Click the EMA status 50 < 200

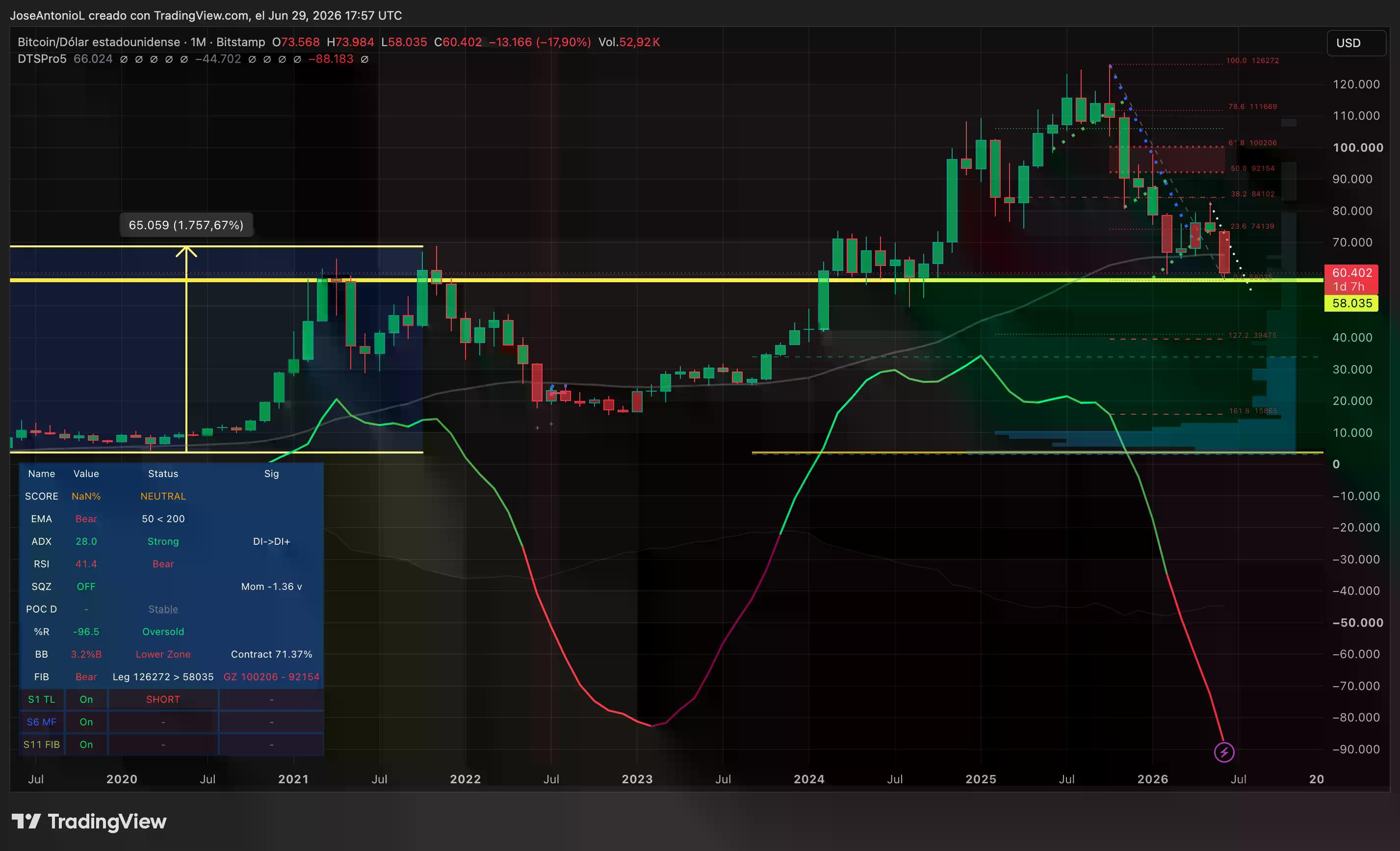(163, 519)
